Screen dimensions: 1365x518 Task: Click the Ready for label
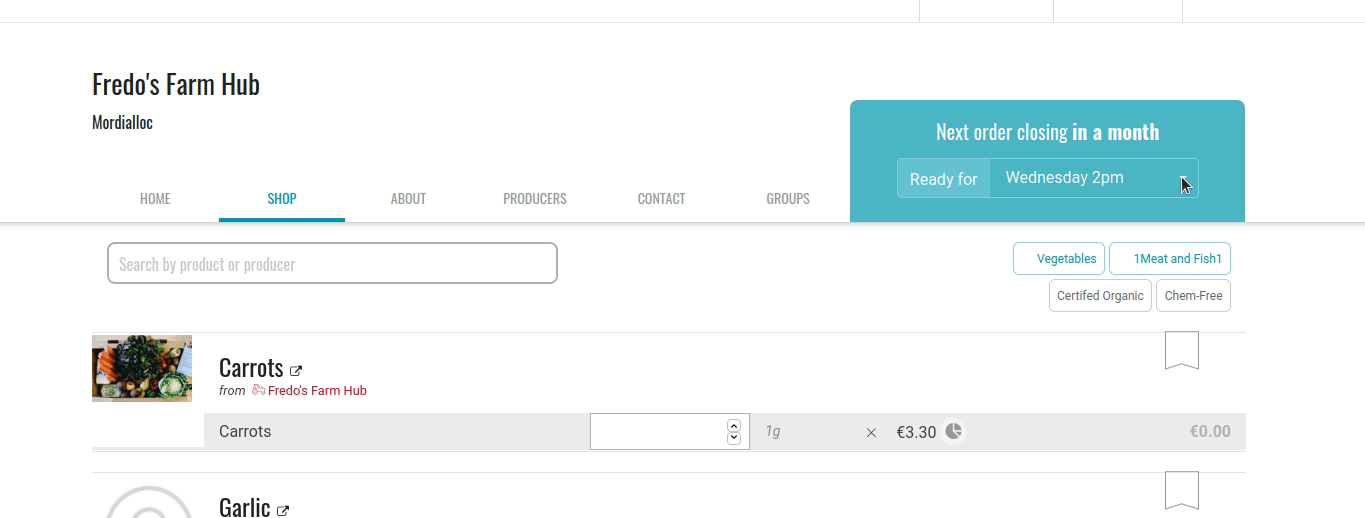click(943, 179)
